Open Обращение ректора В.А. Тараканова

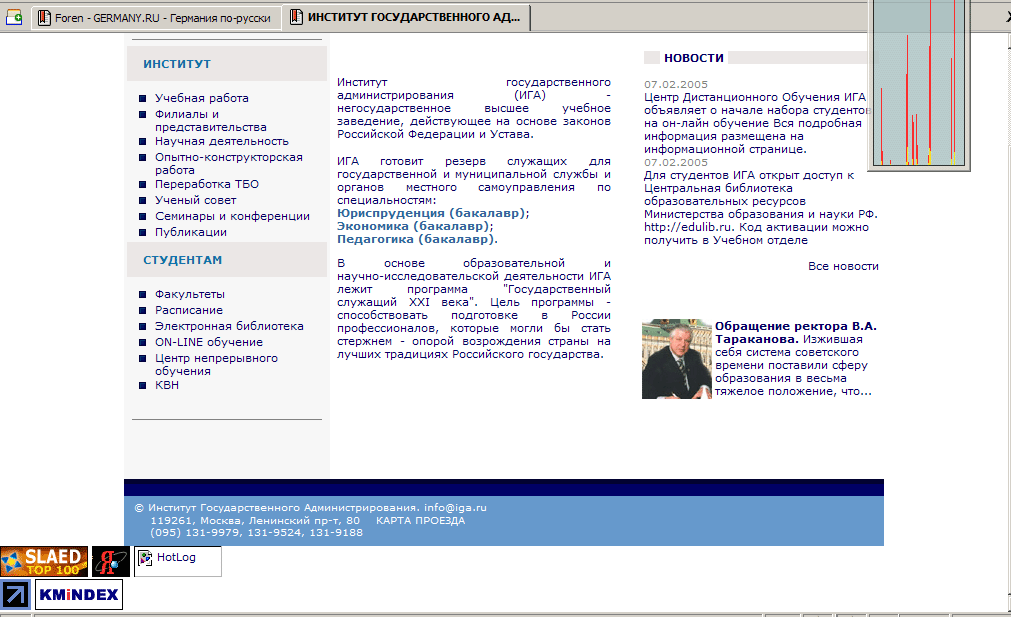[x=796, y=333]
